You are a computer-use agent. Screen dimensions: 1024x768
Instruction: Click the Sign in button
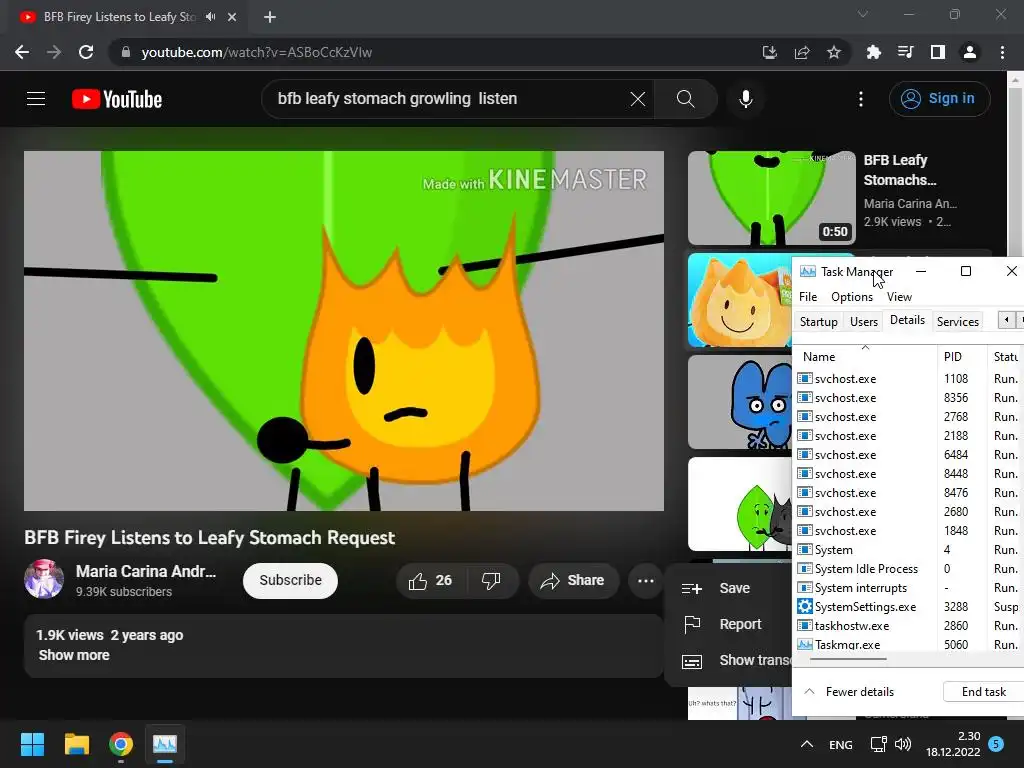[x=939, y=99]
